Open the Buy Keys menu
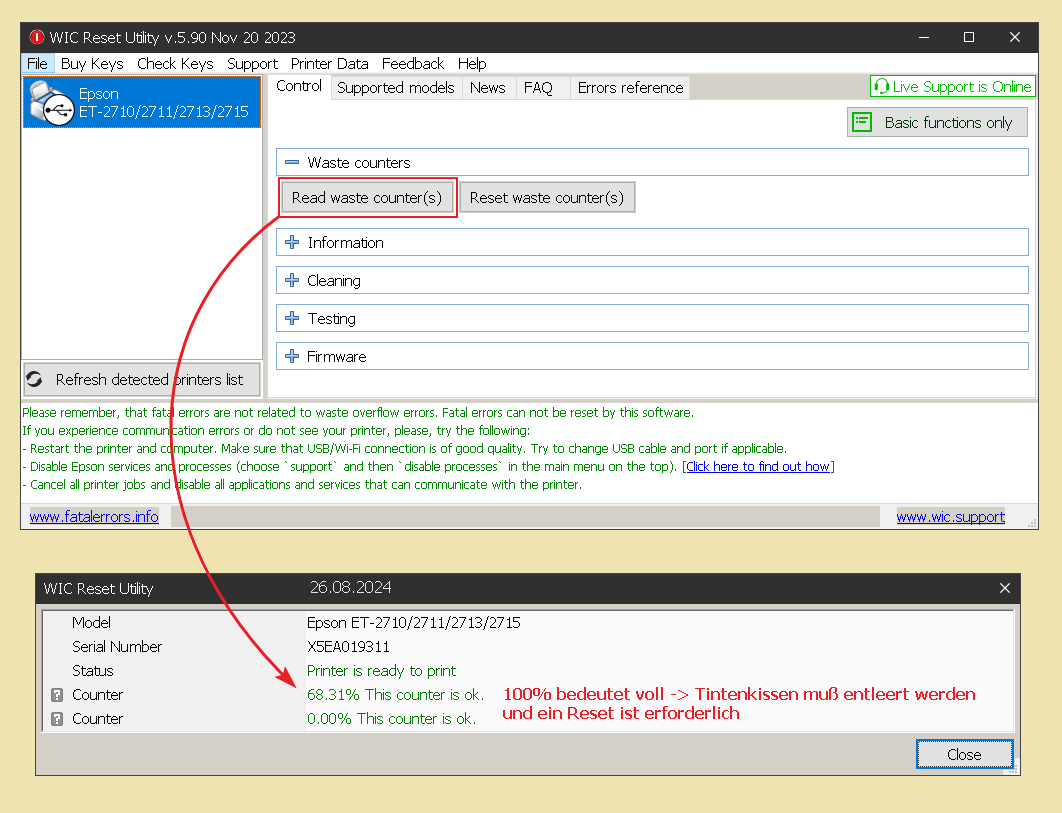 point(92,64)
